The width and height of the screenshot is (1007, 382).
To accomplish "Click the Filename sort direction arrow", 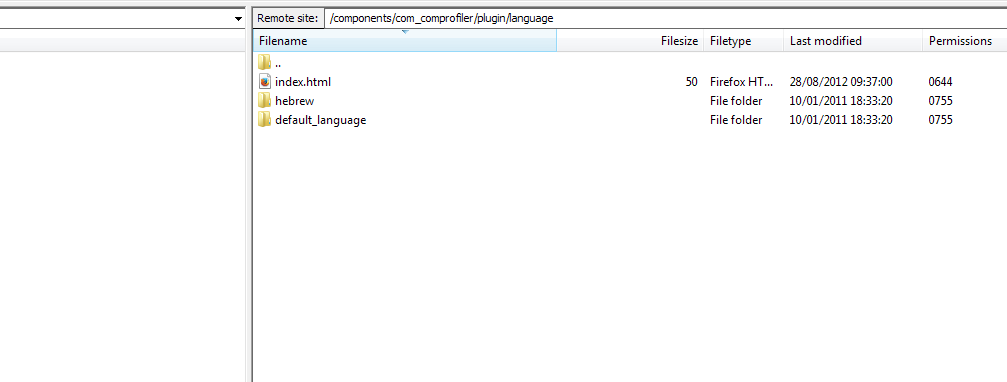I will (405, 31).
